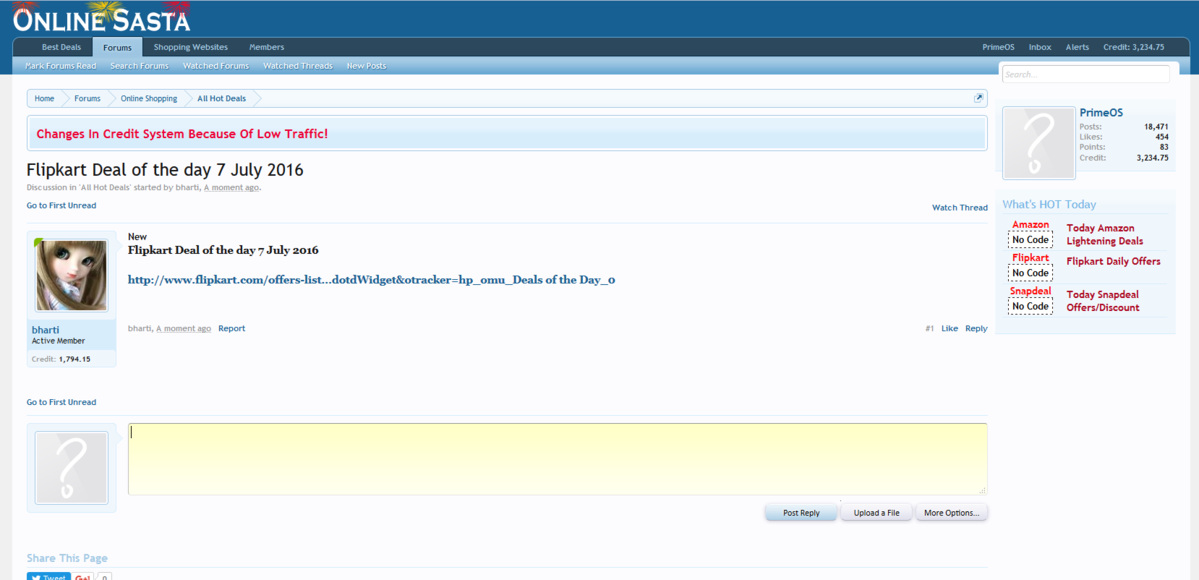The width and height of the screenshot is (1199, 580).
Task: Click the Tweet share button
Action: (x=49, y=577)
